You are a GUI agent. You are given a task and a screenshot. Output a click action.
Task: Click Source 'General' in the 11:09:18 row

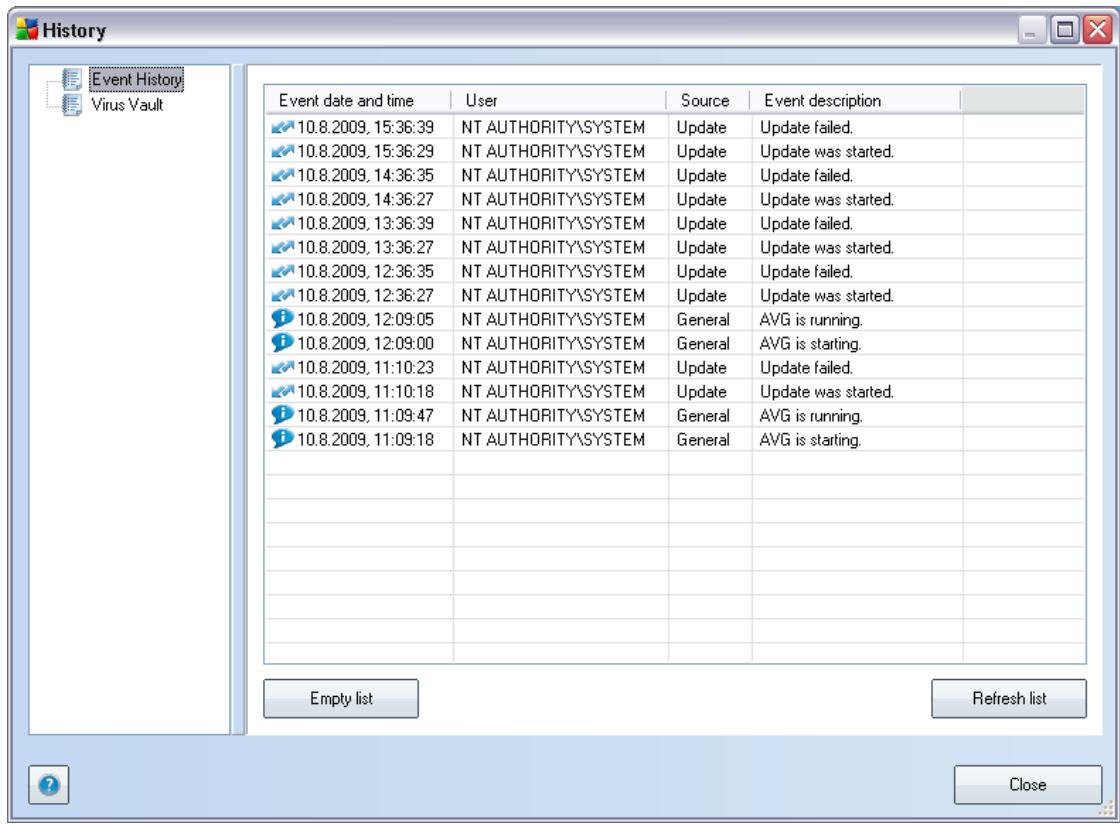pyautogui.click(x=703, y=439)
